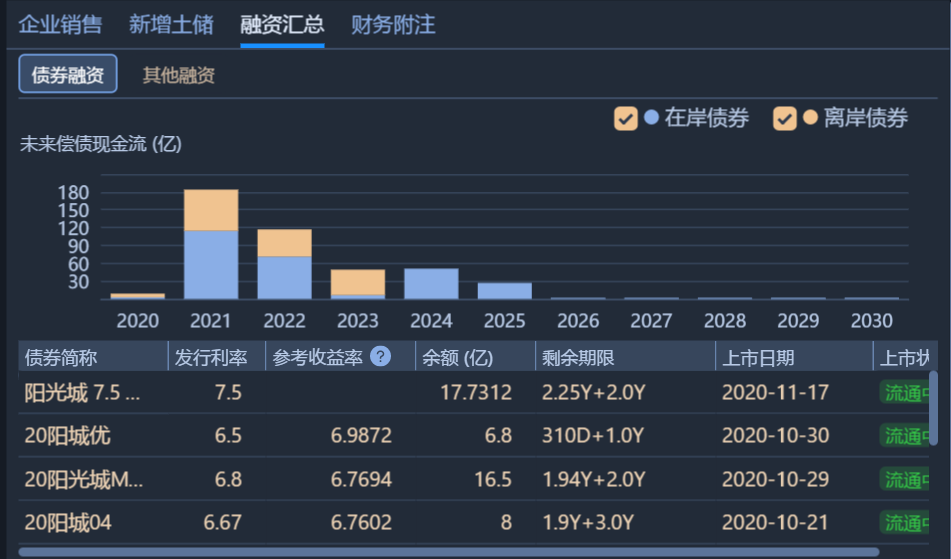Click the balance value 17.7312
The height and width of the screenshot is (559, 951).
coord(476,393)
